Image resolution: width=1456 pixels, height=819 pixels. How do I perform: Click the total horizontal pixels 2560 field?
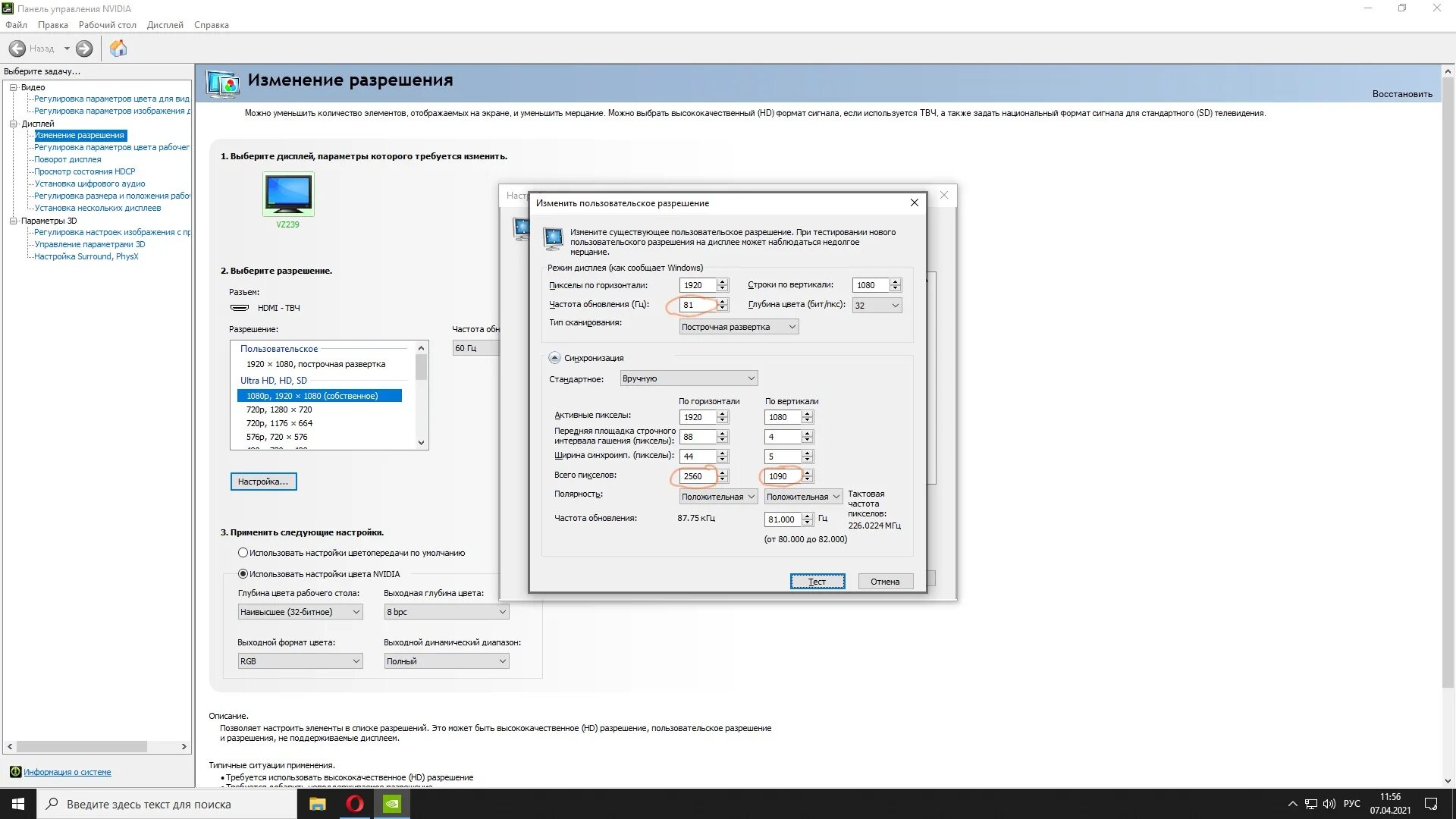pyautogui.click(x=698, y=476)
